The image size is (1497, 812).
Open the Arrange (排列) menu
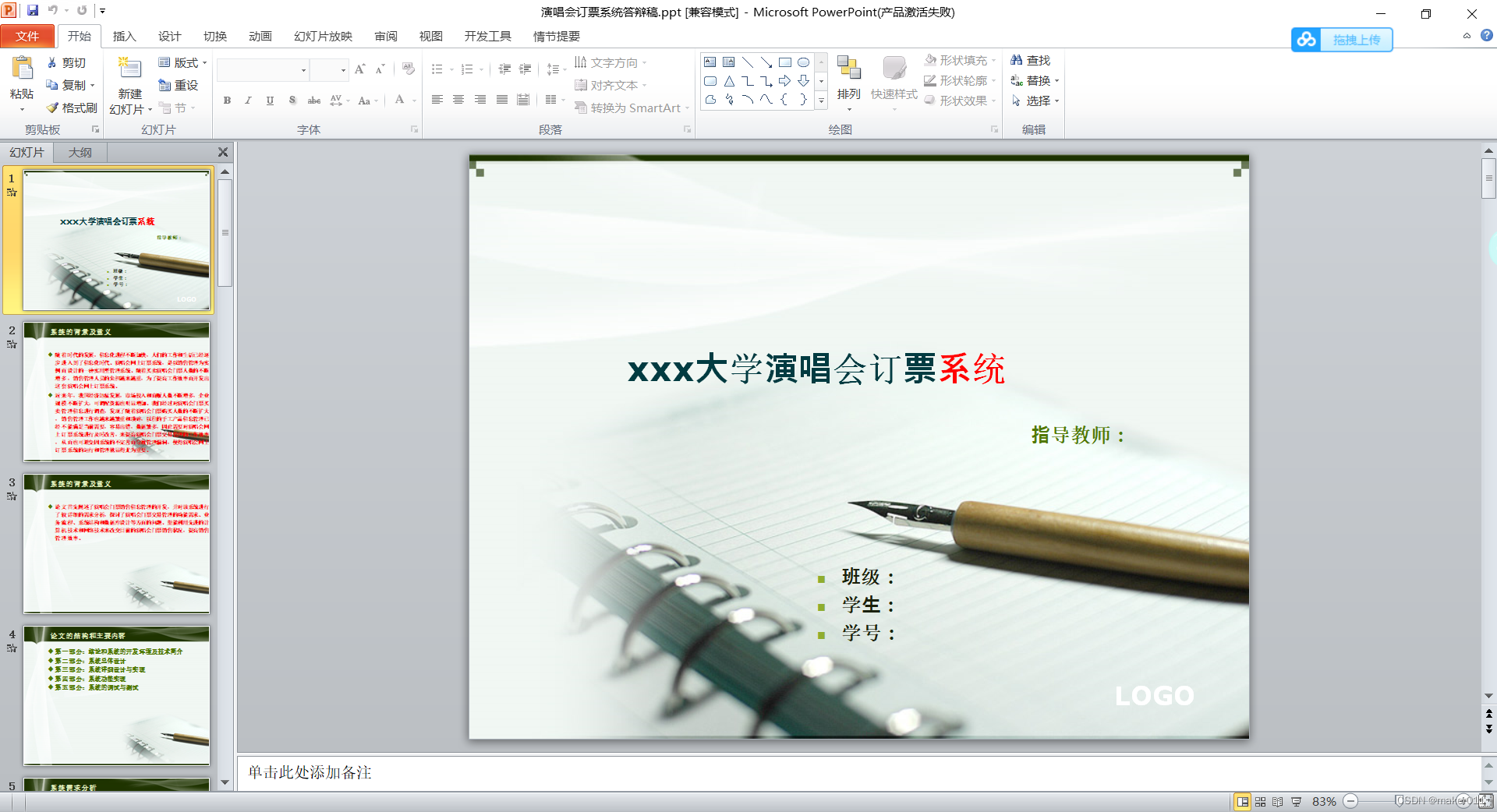pyautogui.click(x=848, y=81)
